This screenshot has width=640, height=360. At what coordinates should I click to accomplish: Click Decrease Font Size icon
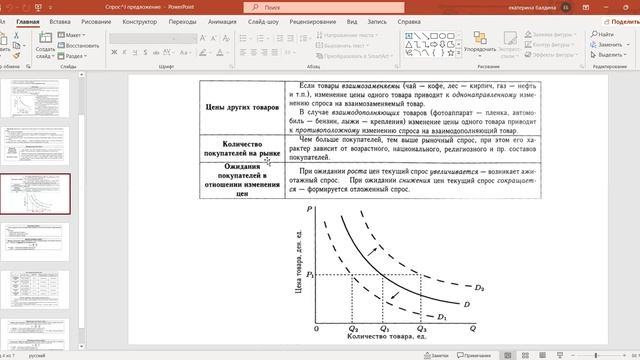pos(213,38)
